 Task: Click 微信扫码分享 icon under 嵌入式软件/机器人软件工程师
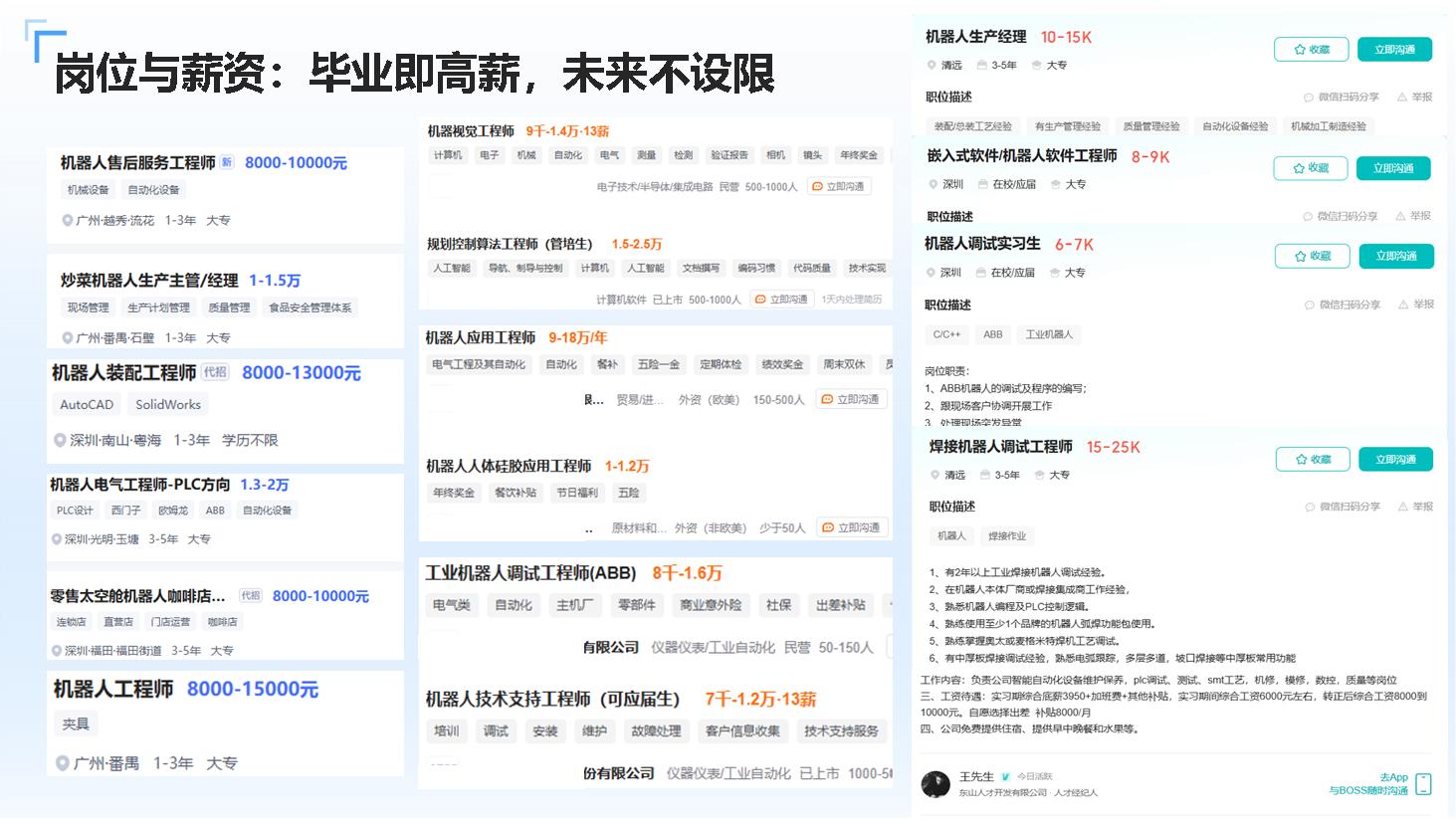click(1309, 216)
